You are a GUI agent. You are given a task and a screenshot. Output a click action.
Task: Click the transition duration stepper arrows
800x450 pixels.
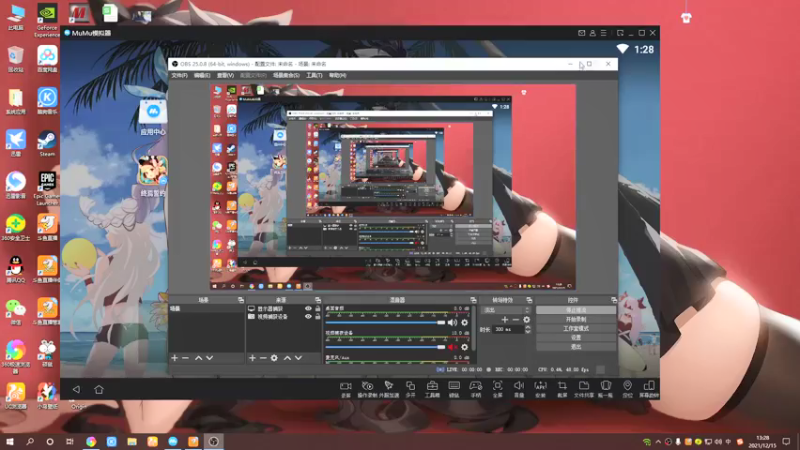(x=528, y=330)
